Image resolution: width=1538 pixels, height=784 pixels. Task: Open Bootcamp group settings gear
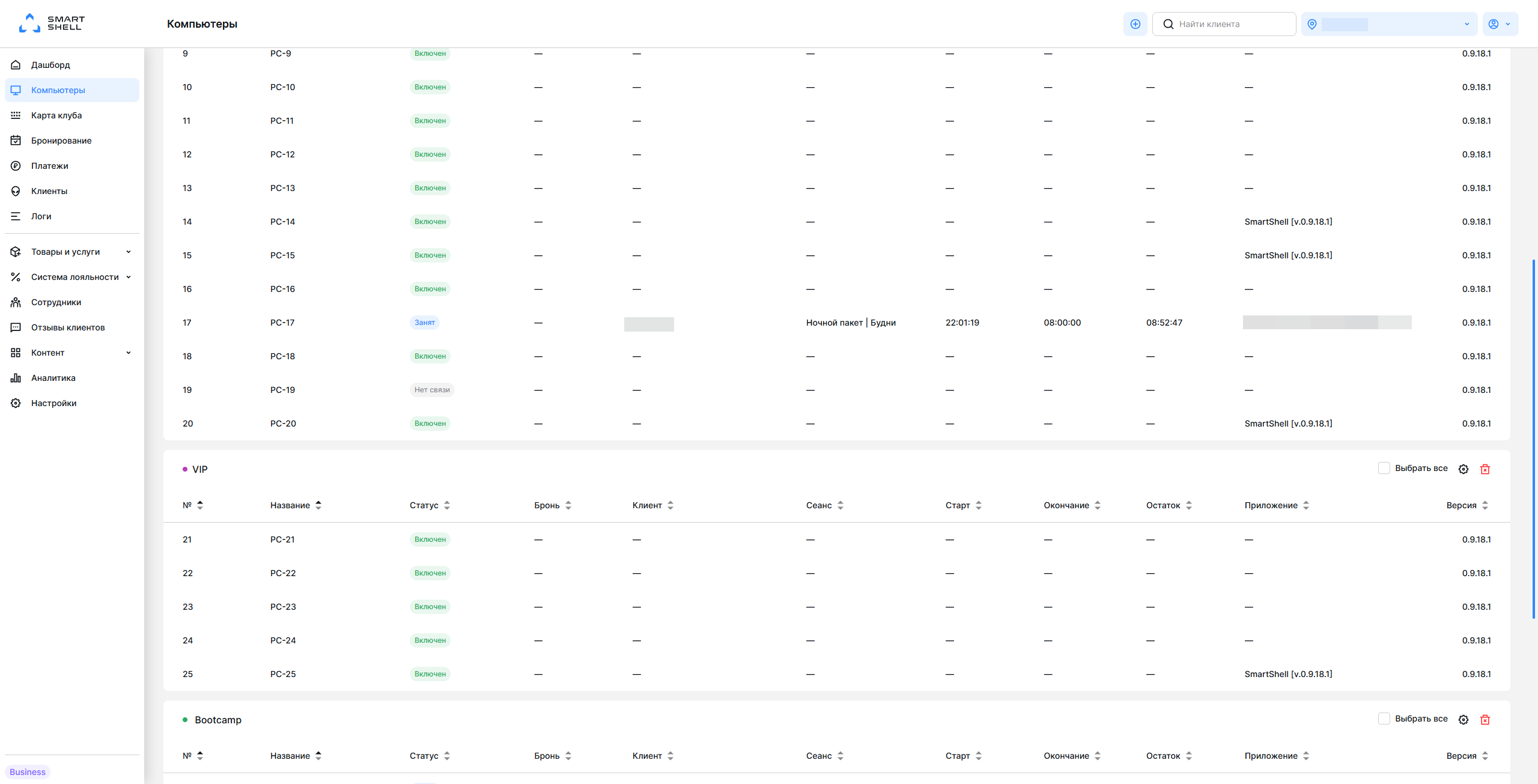click(x=1464, y=720)
